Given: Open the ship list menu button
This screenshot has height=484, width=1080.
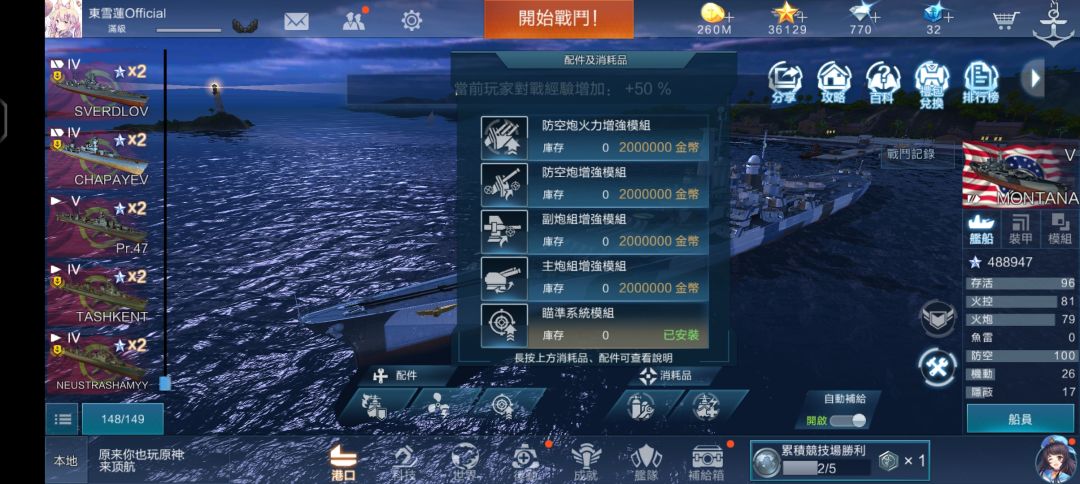Looking at the screenshot, I should click(x=62, y=419).
